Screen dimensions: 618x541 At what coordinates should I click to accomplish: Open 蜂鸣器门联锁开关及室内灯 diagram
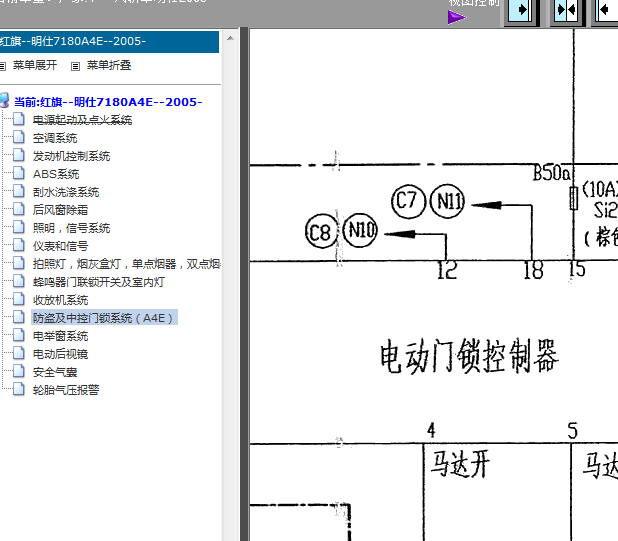pos(99,282)
